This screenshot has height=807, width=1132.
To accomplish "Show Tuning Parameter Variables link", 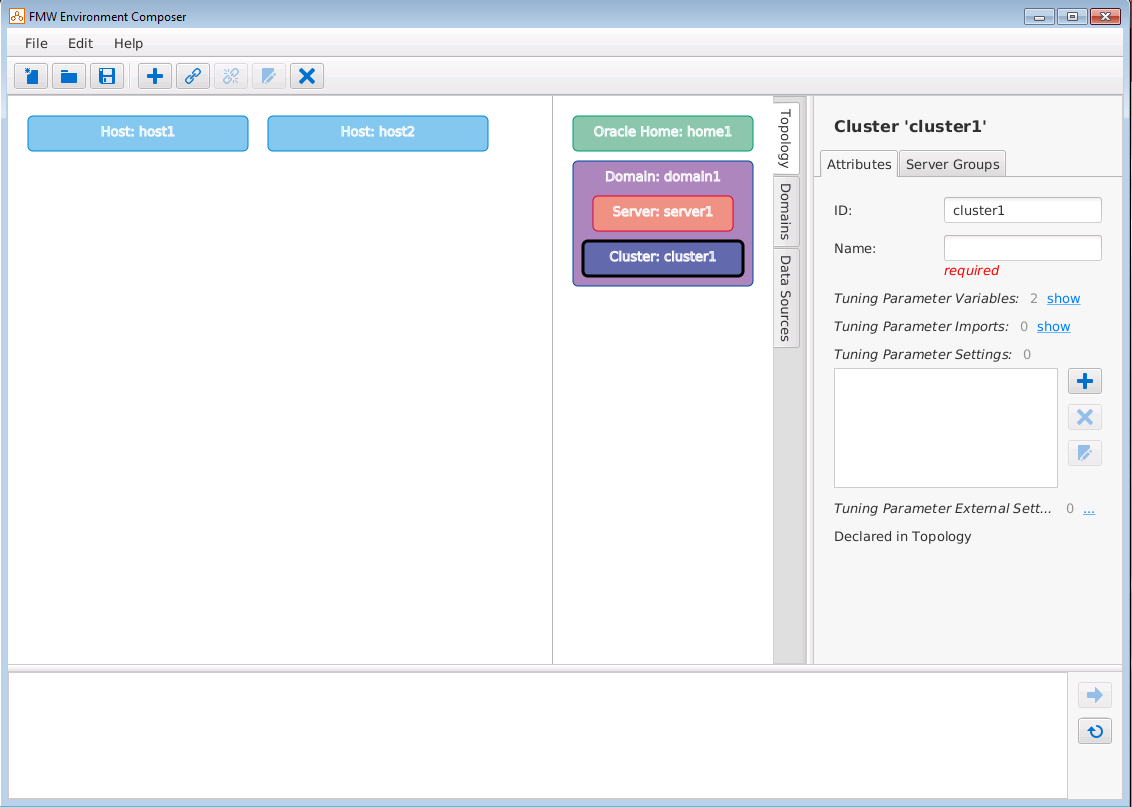I will (1063, 298).
